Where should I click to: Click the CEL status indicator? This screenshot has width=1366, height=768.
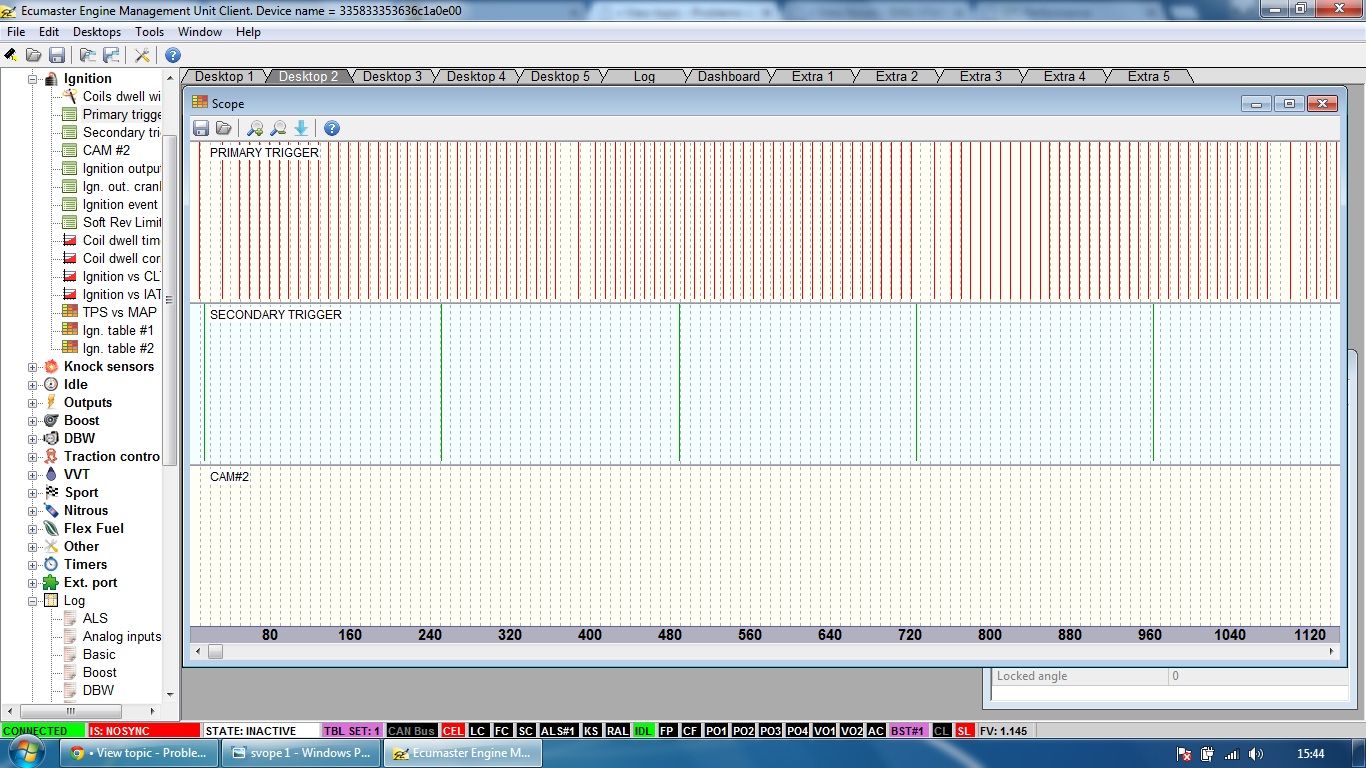pyautogui.click(x=452, y=731)
